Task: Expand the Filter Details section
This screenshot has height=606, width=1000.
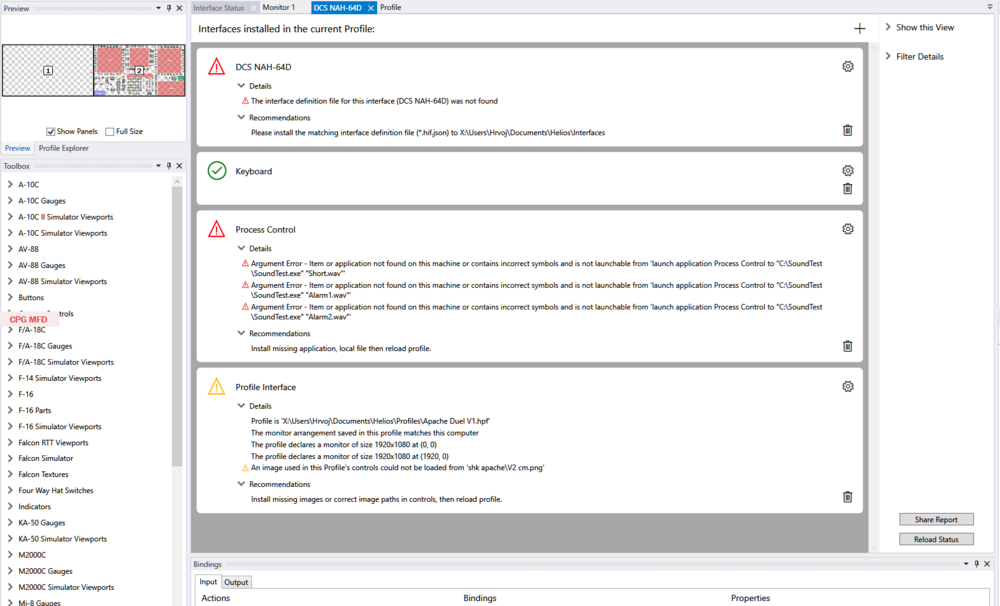Action: point(888,57)
